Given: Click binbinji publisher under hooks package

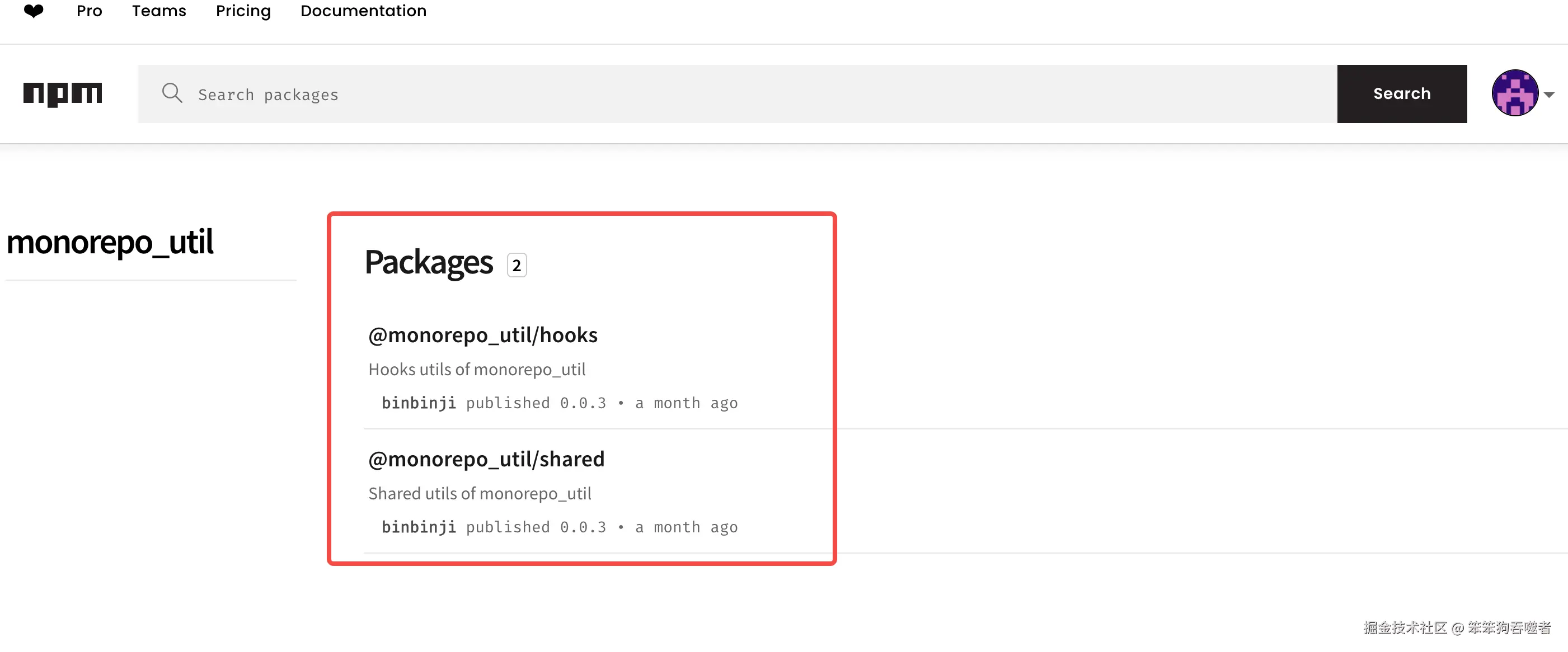Looking at the screenshot, I should click(x=418, y=403).
